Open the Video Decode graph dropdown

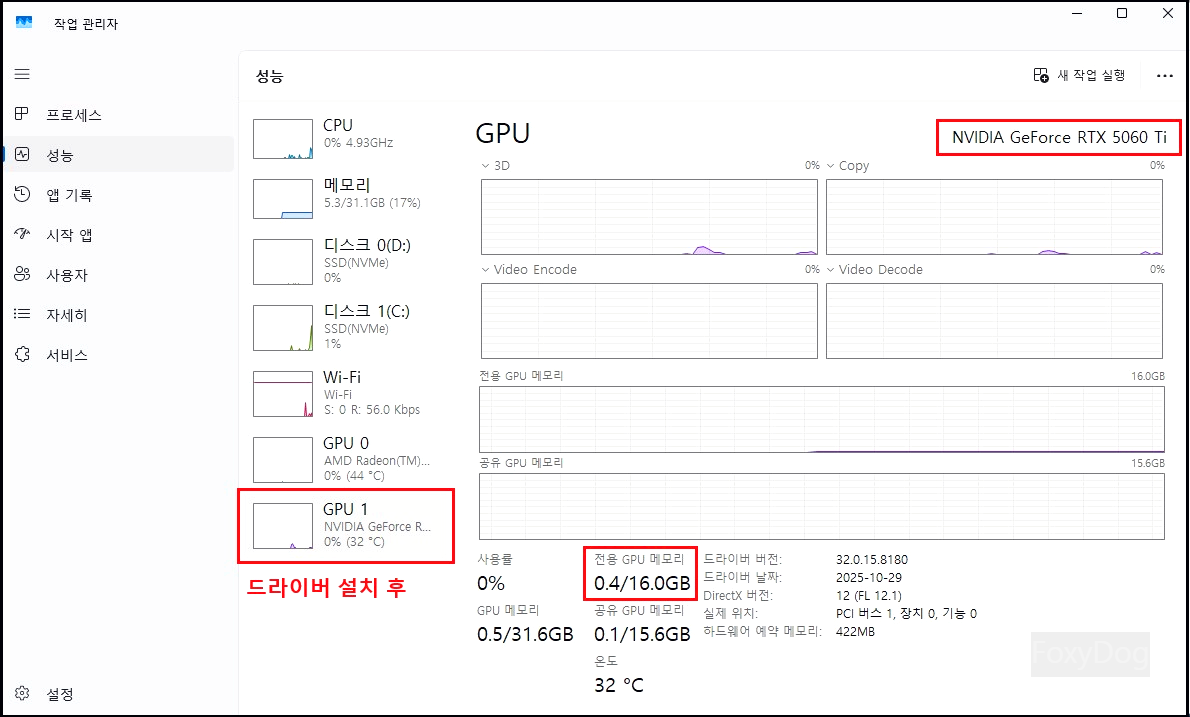[830, 269]
